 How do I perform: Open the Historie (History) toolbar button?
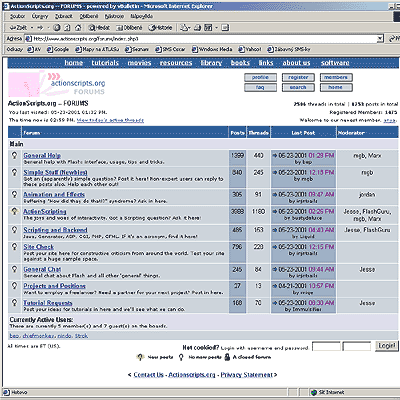tap(160, 28)
